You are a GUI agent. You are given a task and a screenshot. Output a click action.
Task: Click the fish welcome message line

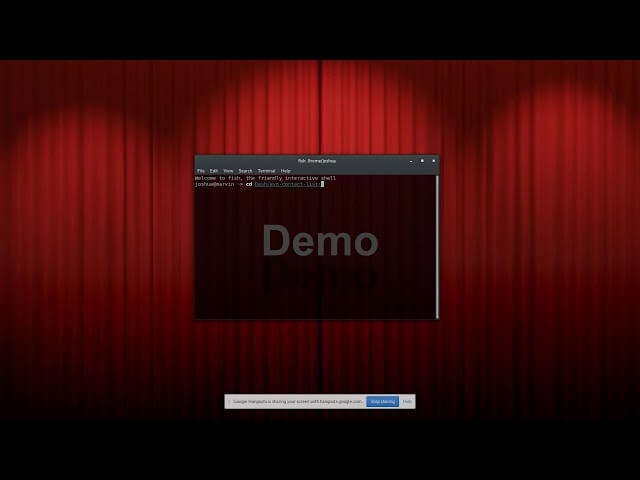265,178
